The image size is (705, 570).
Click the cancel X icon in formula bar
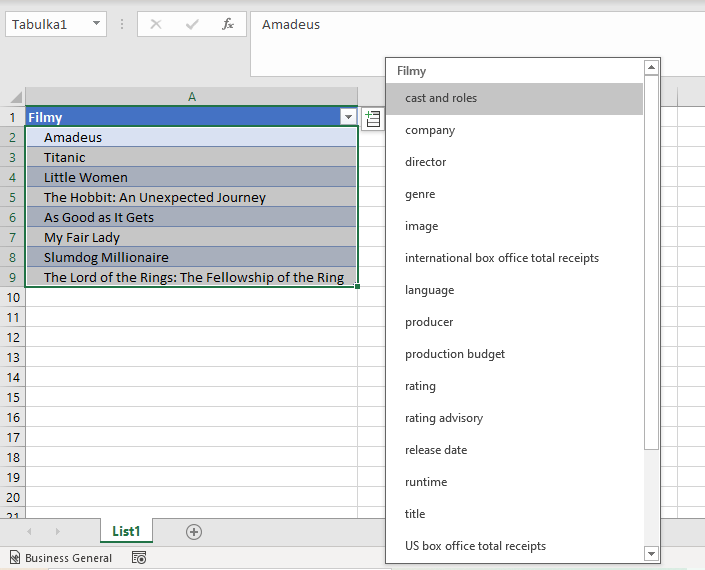point(156,24)
